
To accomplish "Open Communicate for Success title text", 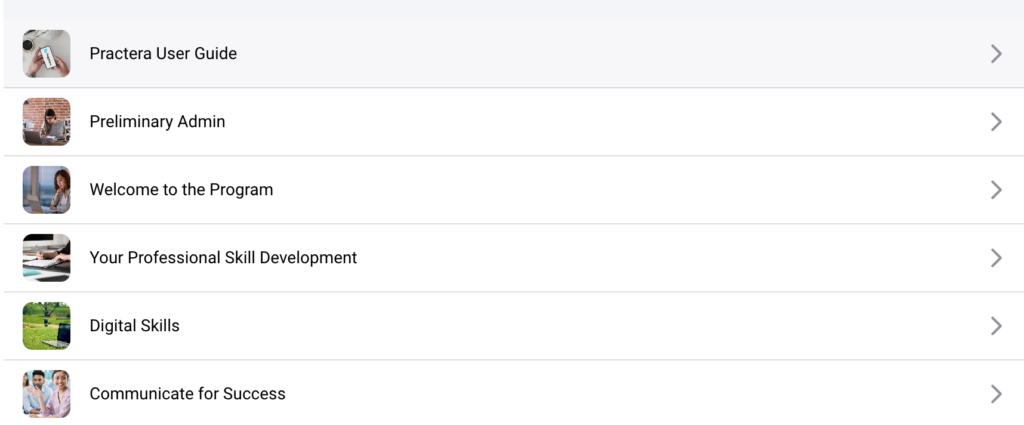I will click(187, 394).
